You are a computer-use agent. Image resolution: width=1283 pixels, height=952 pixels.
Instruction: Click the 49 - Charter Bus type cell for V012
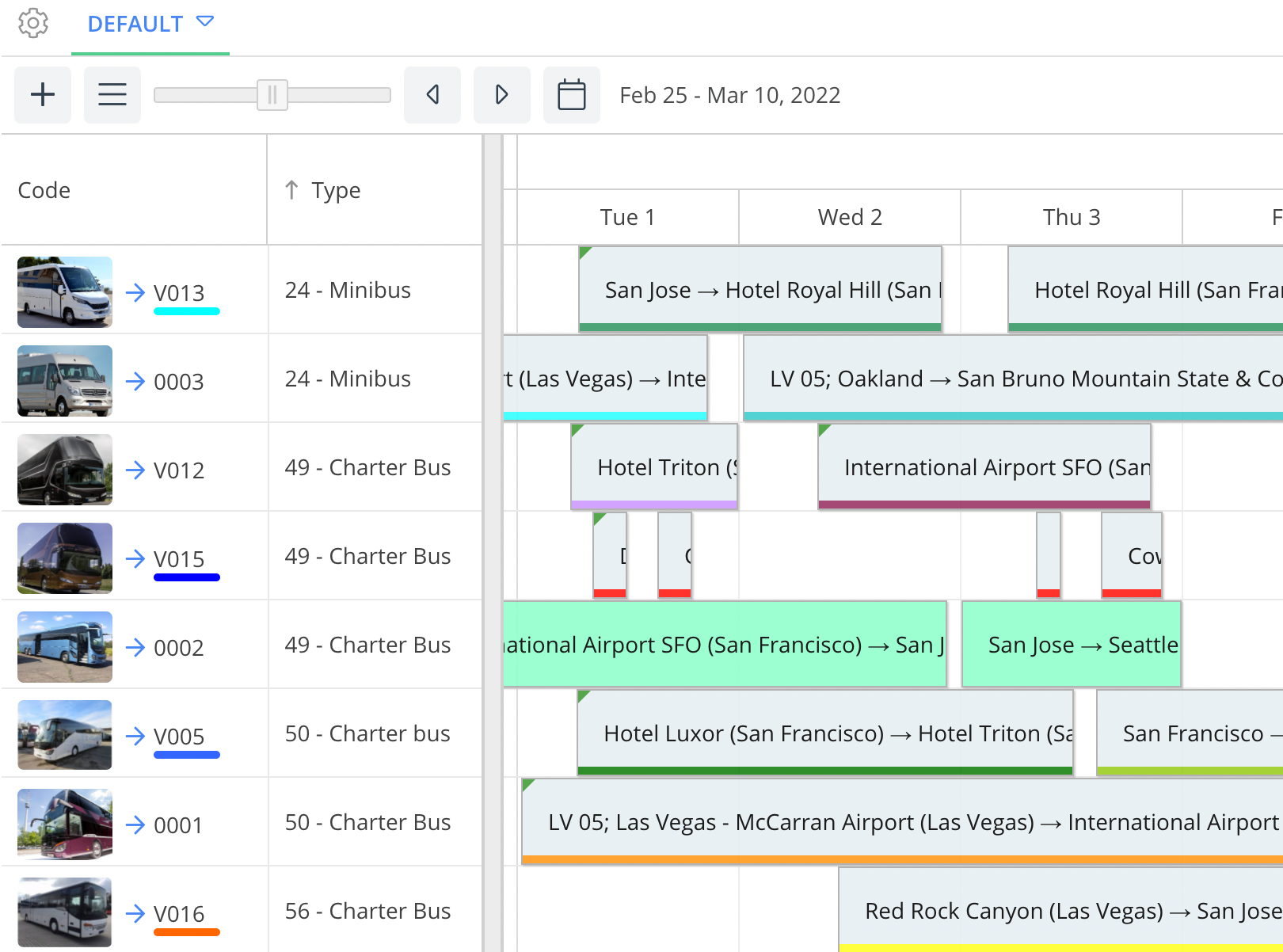(x=375, y=467)
